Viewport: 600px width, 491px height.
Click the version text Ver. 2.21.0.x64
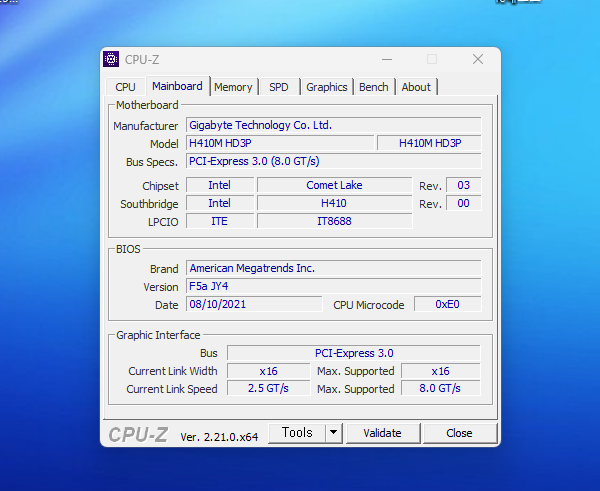(x=219, y=437)
